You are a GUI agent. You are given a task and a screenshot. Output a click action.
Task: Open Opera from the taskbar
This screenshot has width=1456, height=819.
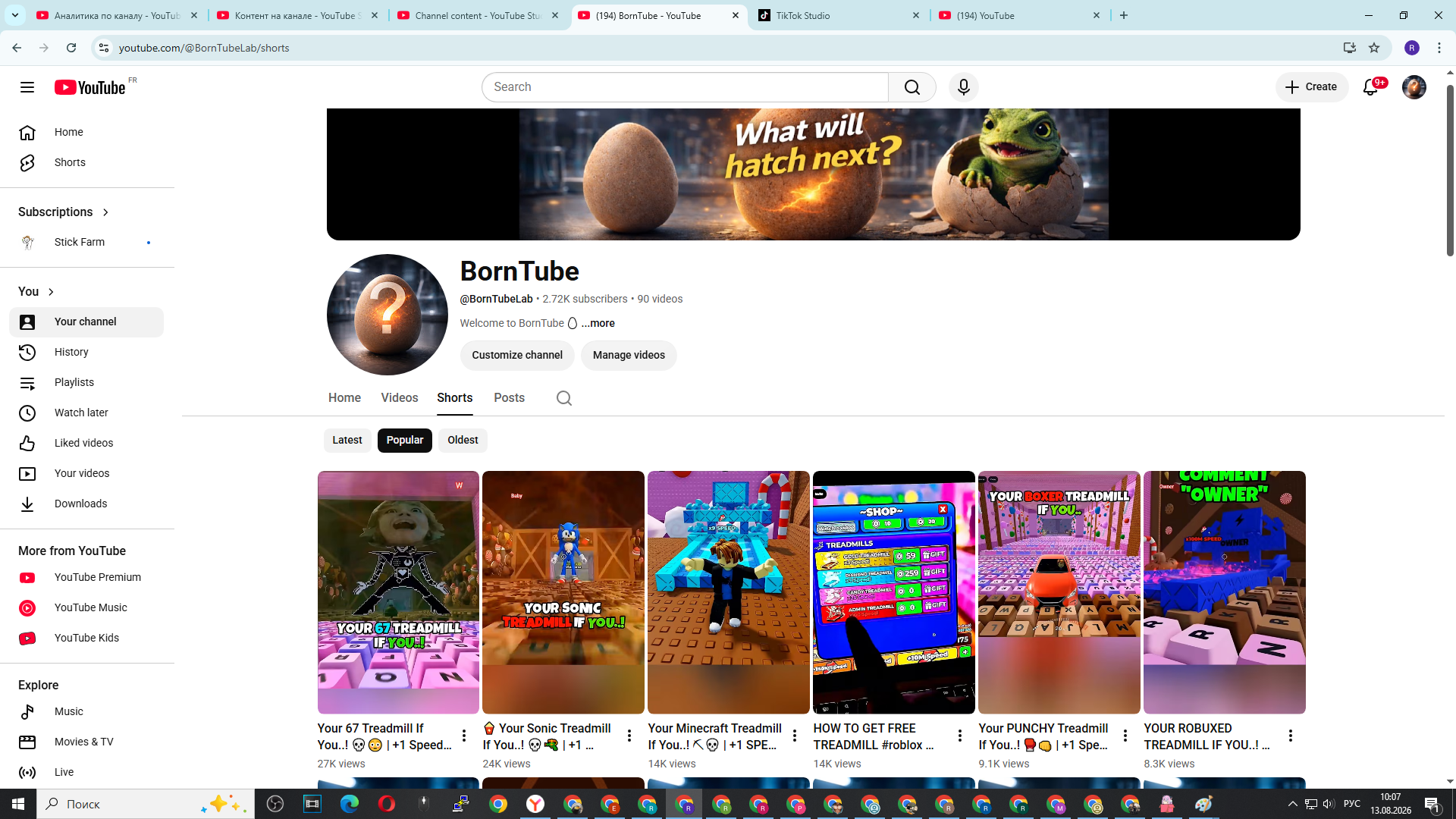[x=387, y=804]
